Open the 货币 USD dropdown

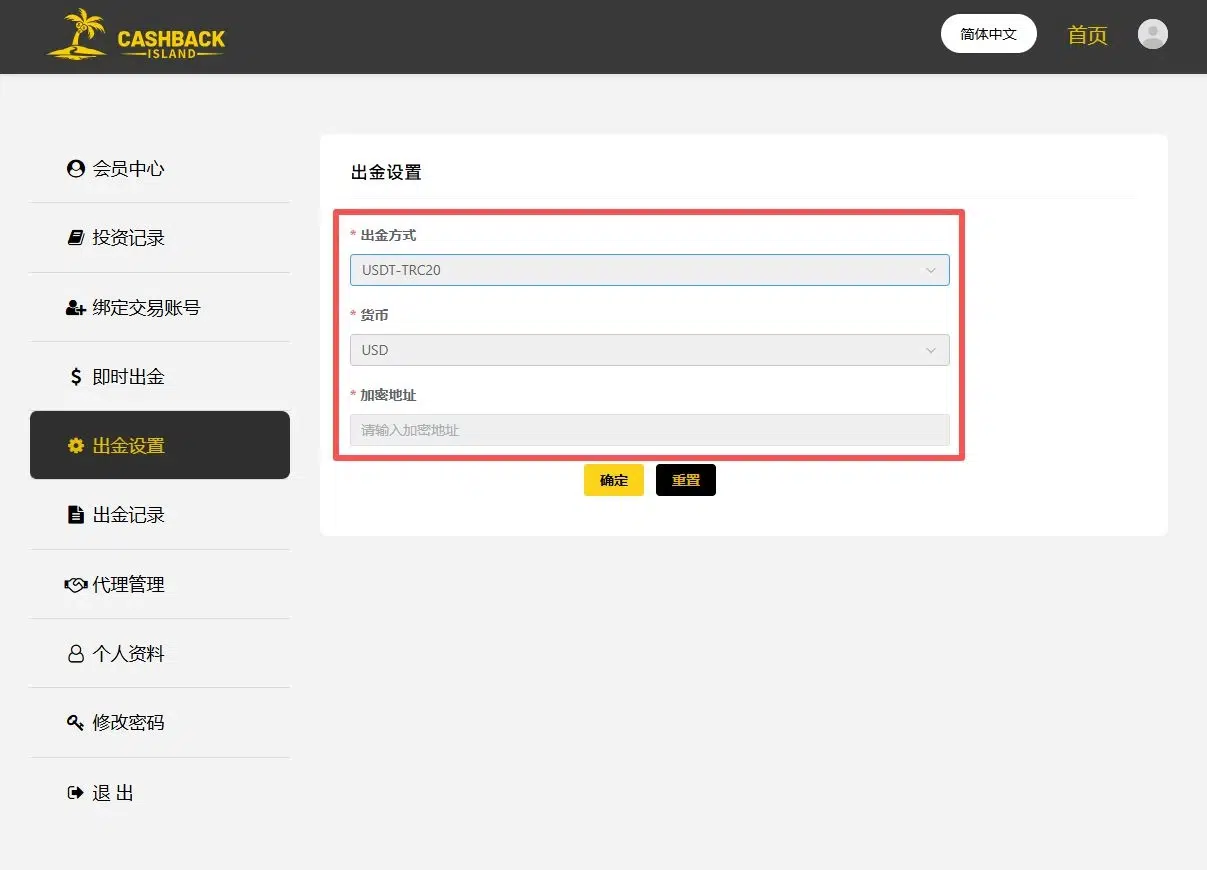(x=649, y=350)
